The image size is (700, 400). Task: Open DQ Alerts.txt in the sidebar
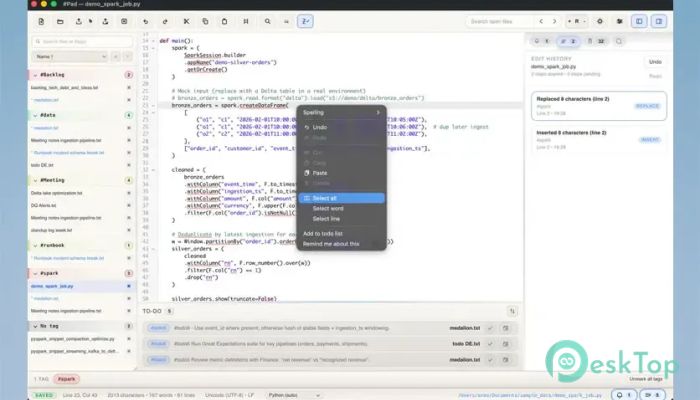44,206
